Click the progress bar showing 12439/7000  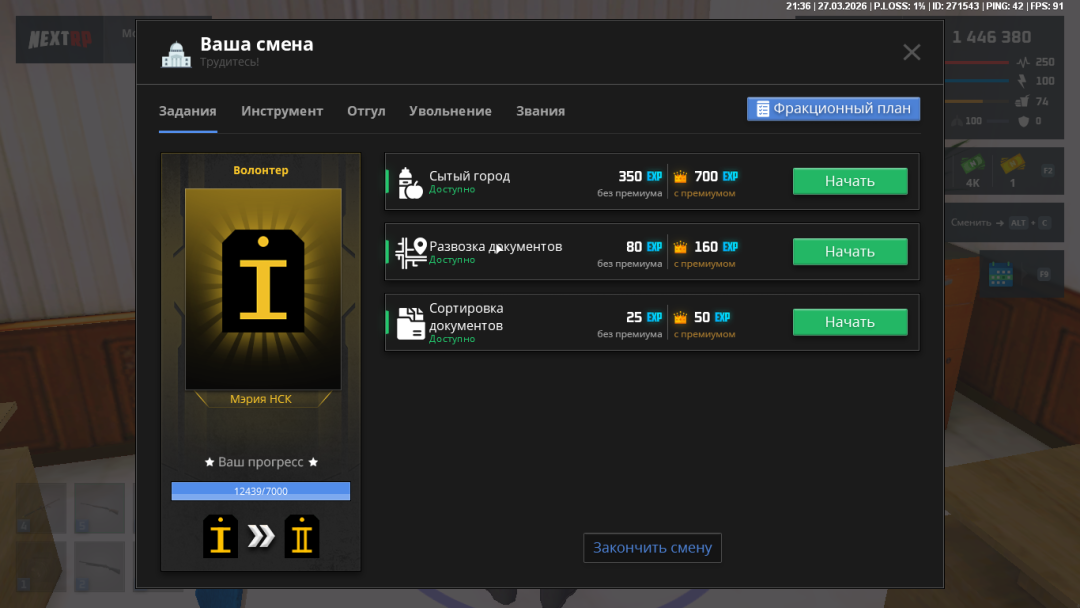pyautogui.click(x=261, y=491)
